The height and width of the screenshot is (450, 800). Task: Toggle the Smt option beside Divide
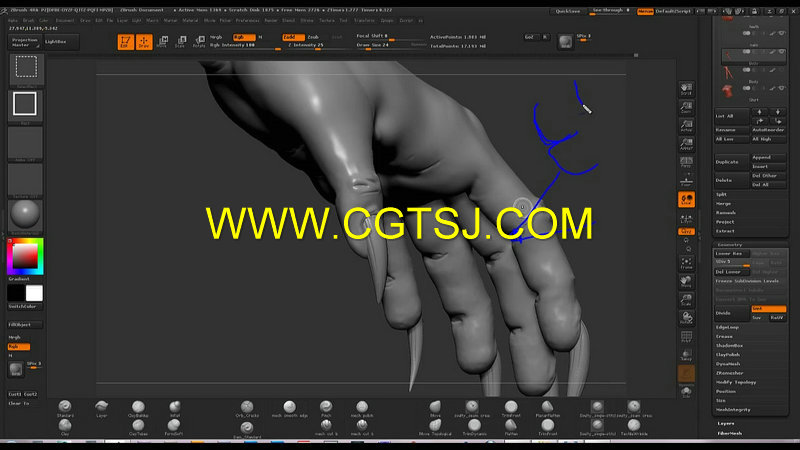click(768, 309)
